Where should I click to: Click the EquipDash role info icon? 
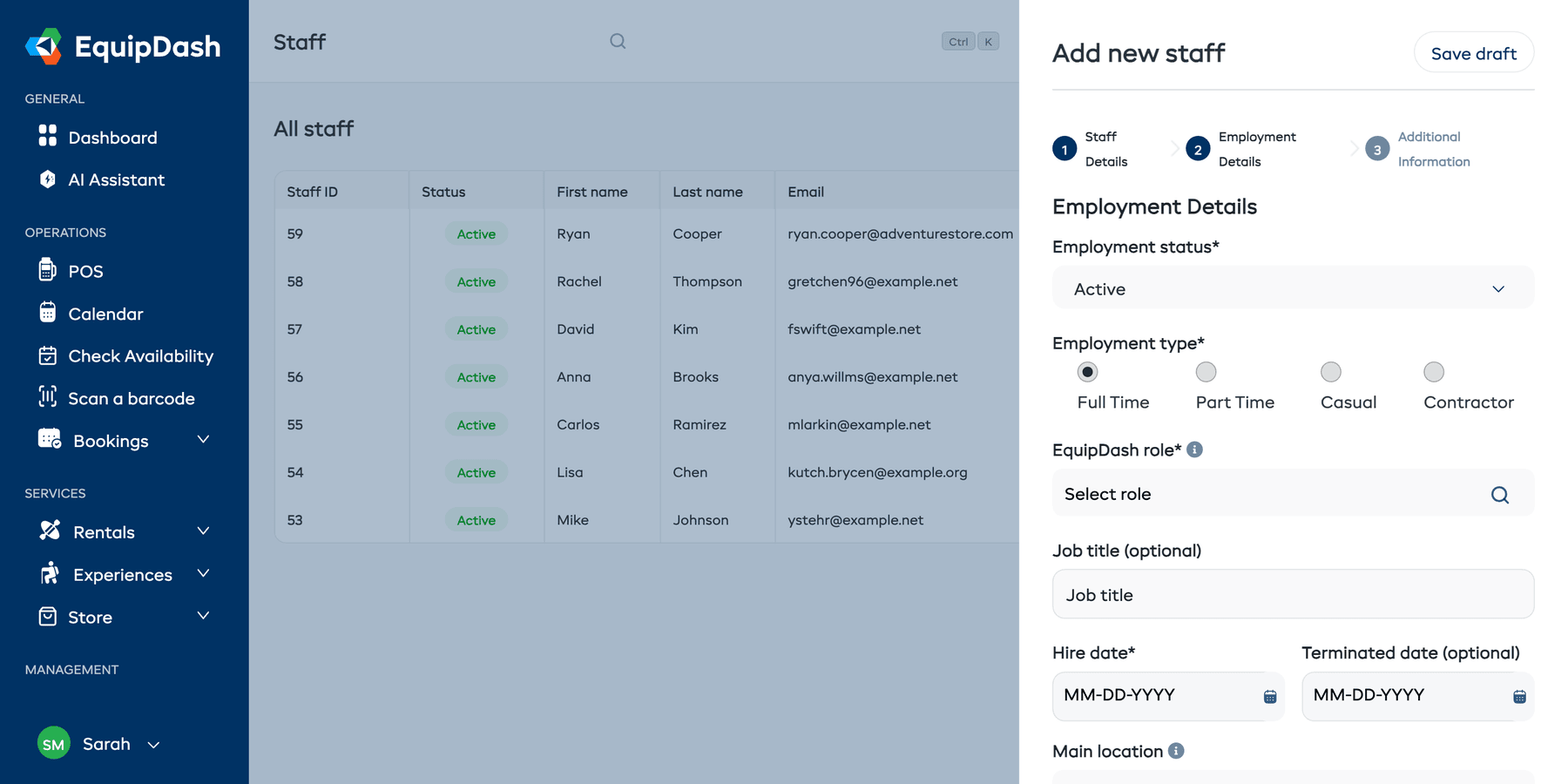pyautogui.click(x=1195, y=449)
